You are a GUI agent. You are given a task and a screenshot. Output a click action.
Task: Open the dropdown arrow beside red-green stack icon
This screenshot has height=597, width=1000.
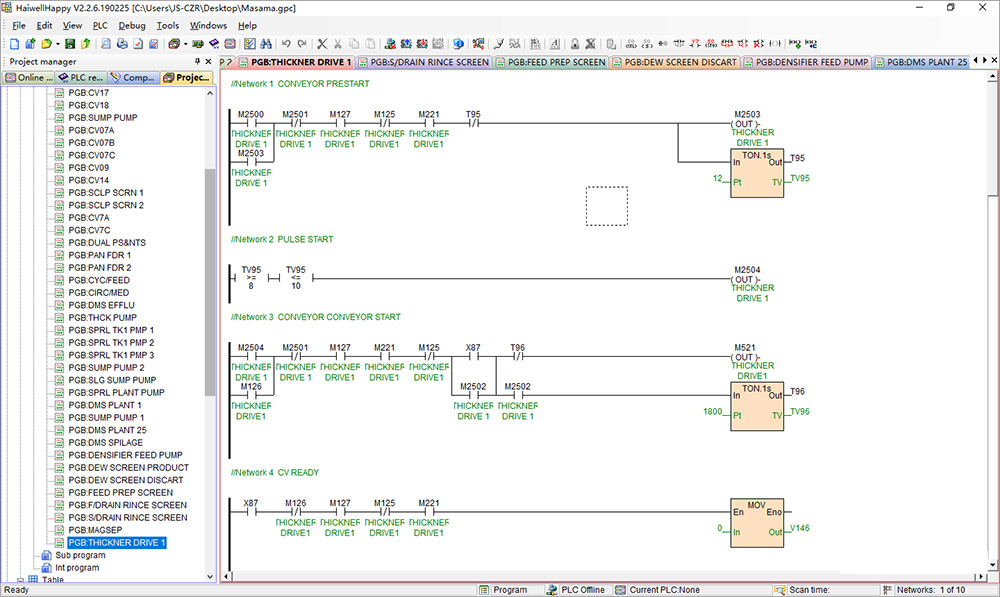[x=186, y=43]
